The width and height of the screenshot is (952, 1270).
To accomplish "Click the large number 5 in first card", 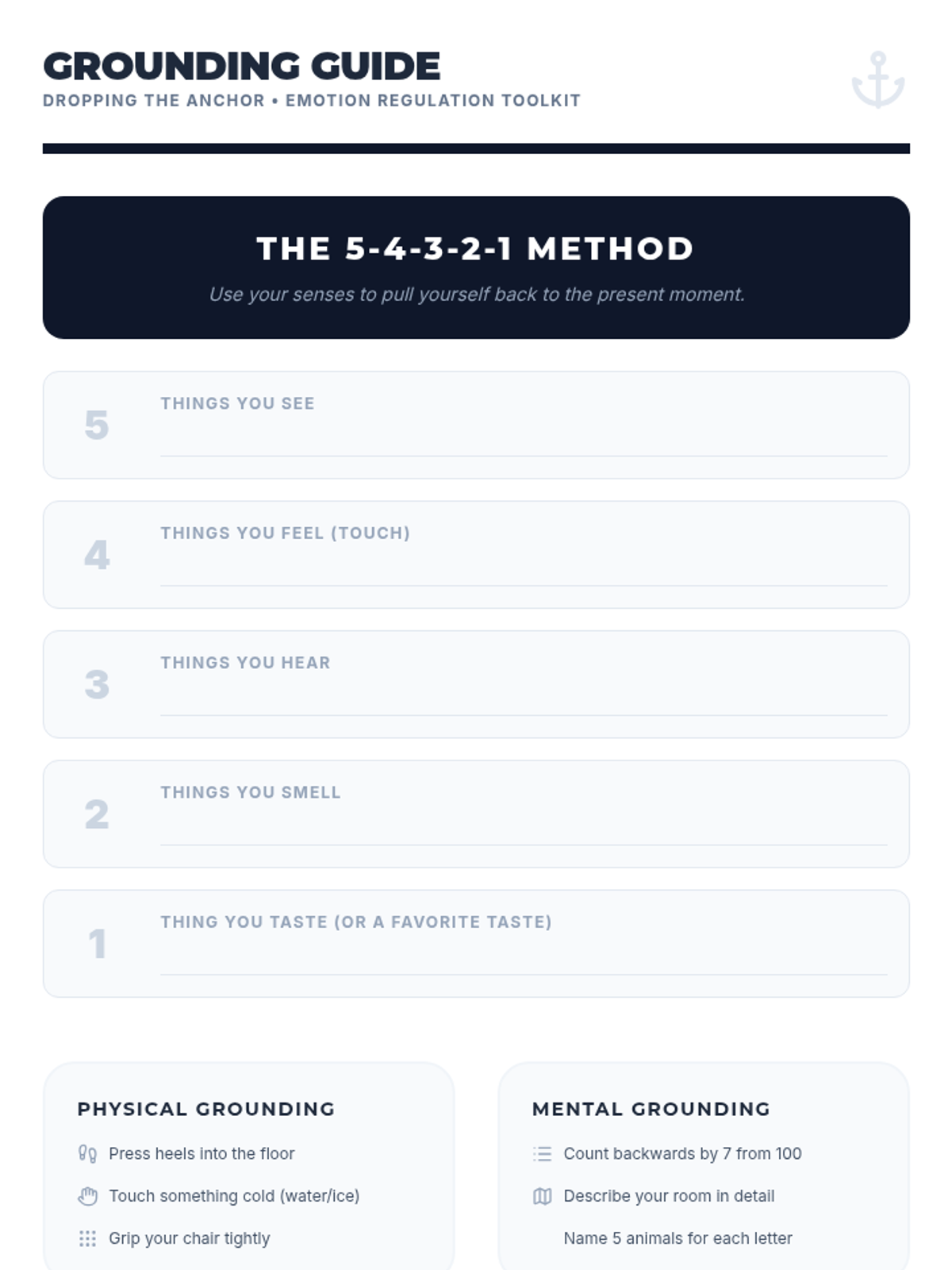I will pyautogui.click(x=97, y=425).
